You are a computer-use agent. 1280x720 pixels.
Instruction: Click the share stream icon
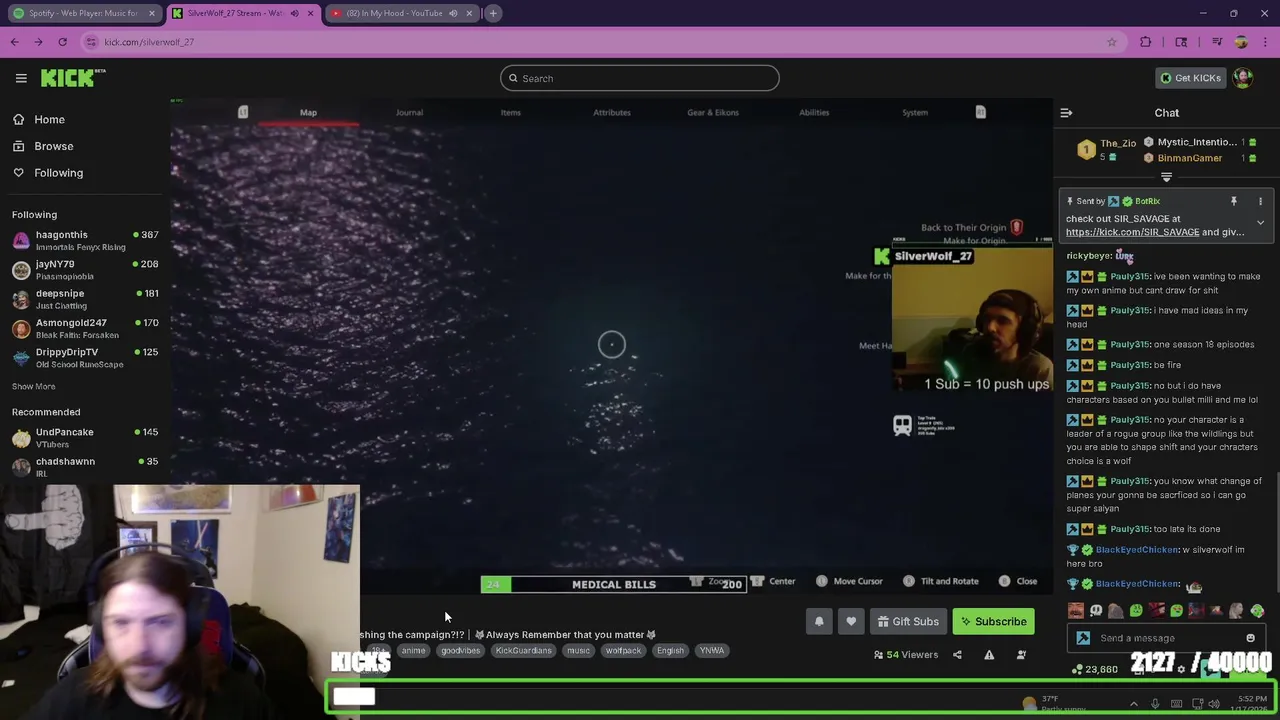tap(957, 655)
